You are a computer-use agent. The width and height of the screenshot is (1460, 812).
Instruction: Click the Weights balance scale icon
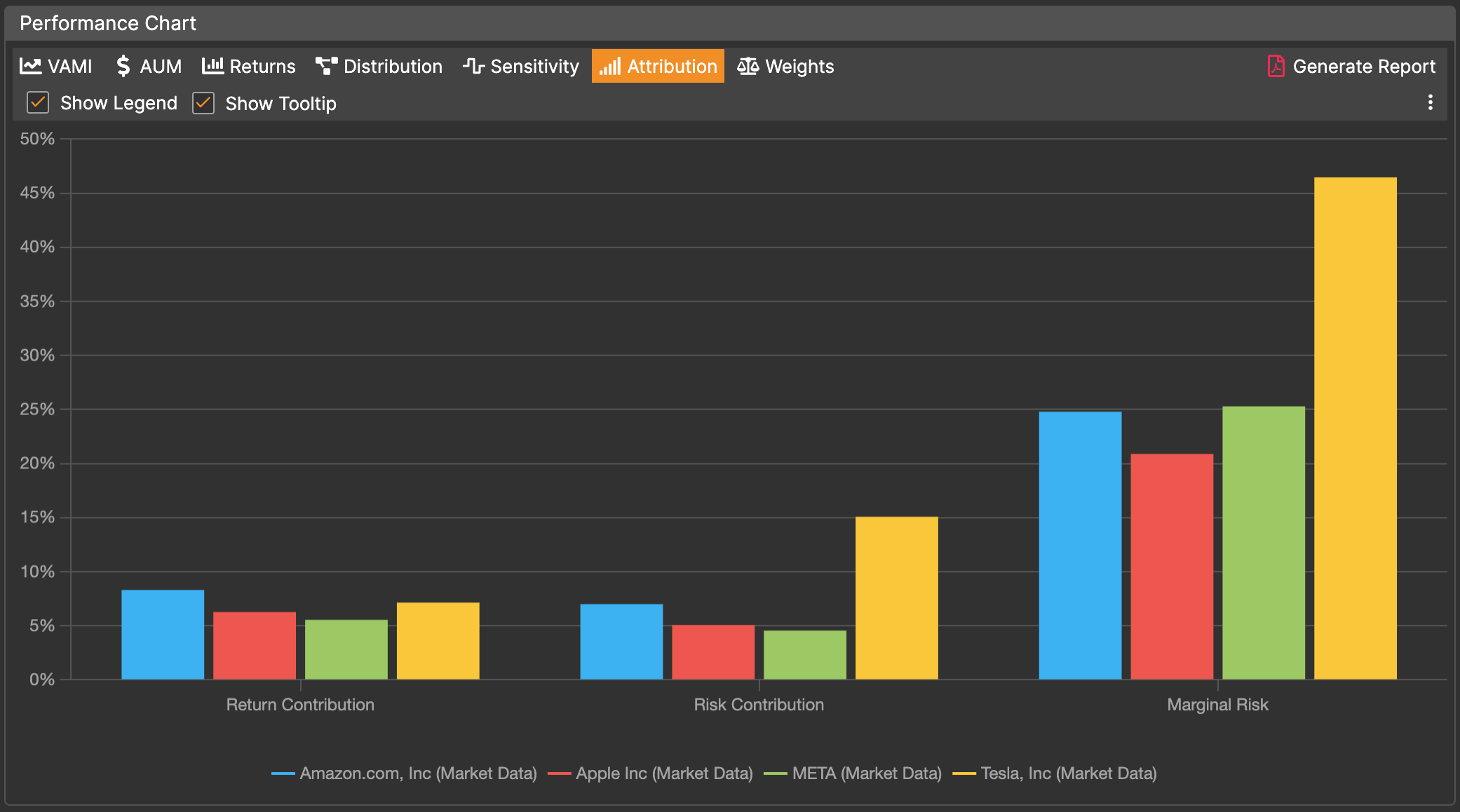coord(748,66)
